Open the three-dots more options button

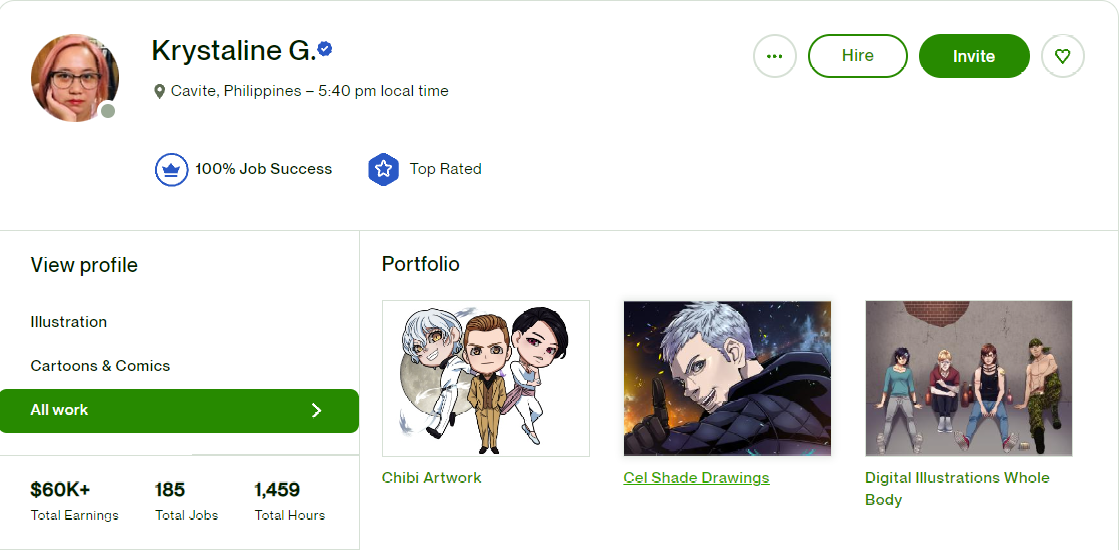coord(775,56)
